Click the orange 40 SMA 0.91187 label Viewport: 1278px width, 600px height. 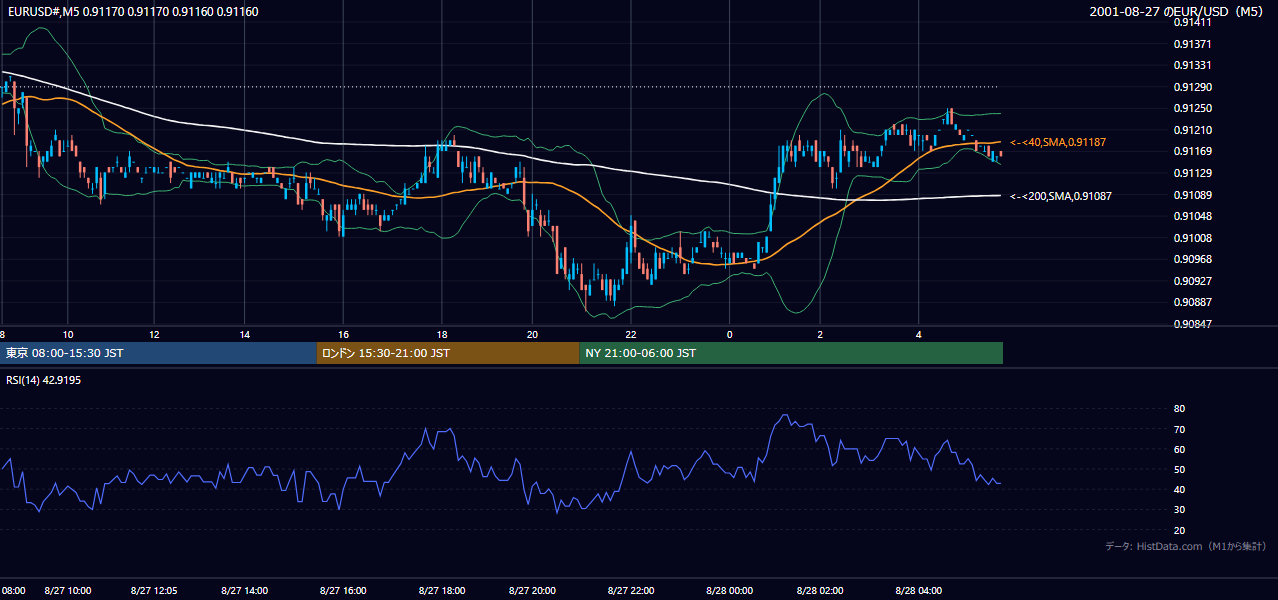point(1058,143)
